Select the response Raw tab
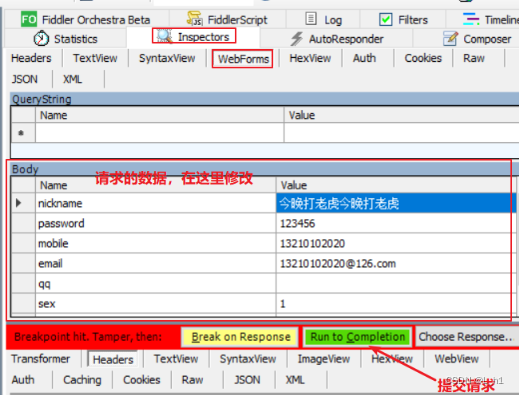 pyautogui.click(x=192, y=380)
